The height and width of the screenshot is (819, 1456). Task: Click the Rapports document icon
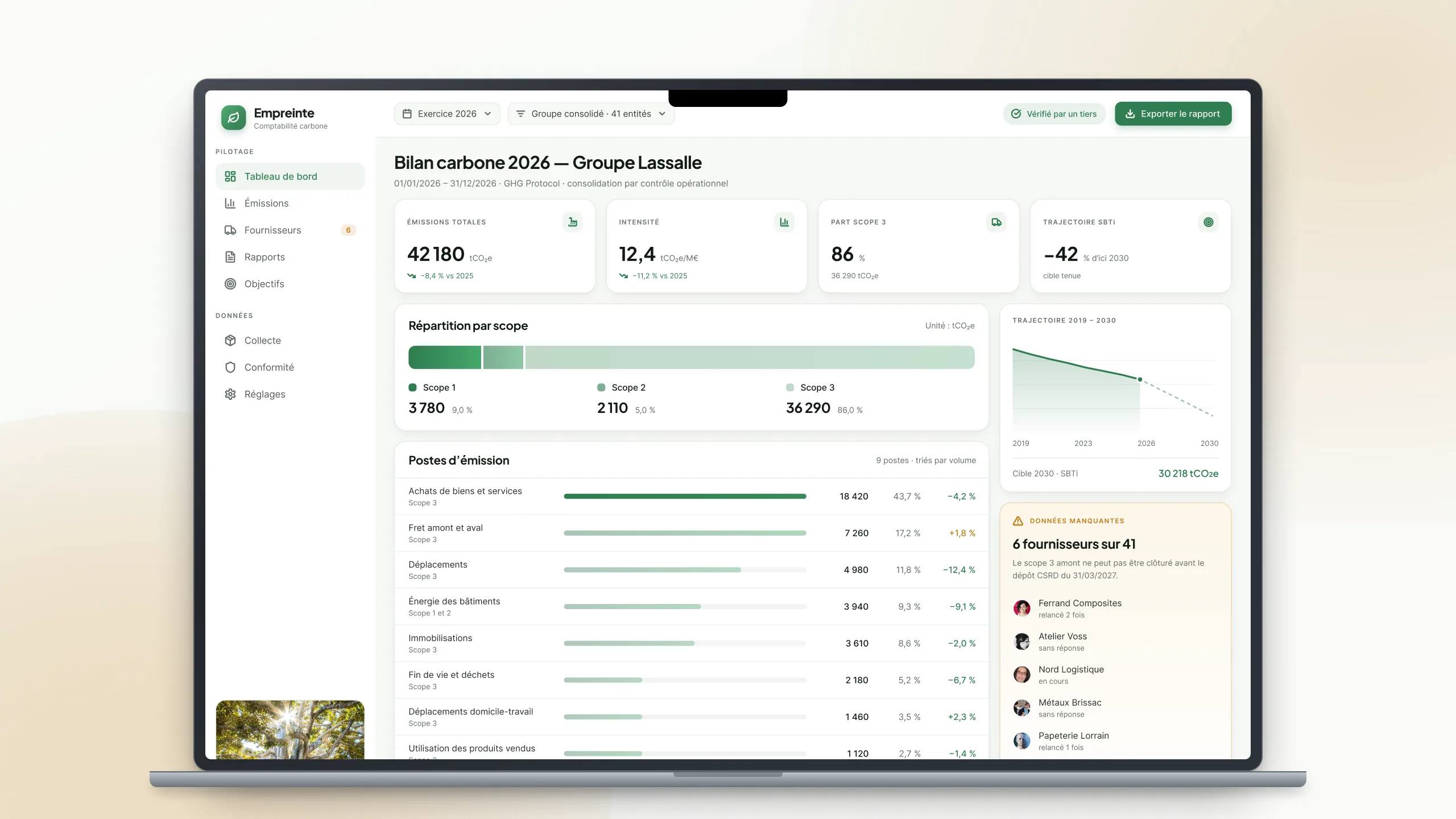230,257
